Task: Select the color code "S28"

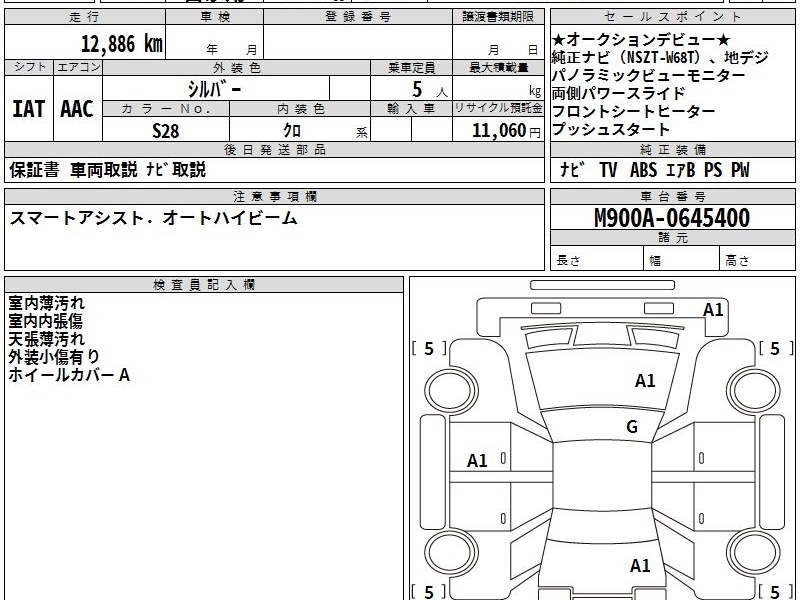Action: pyautogui.click(x=166, y=131)
